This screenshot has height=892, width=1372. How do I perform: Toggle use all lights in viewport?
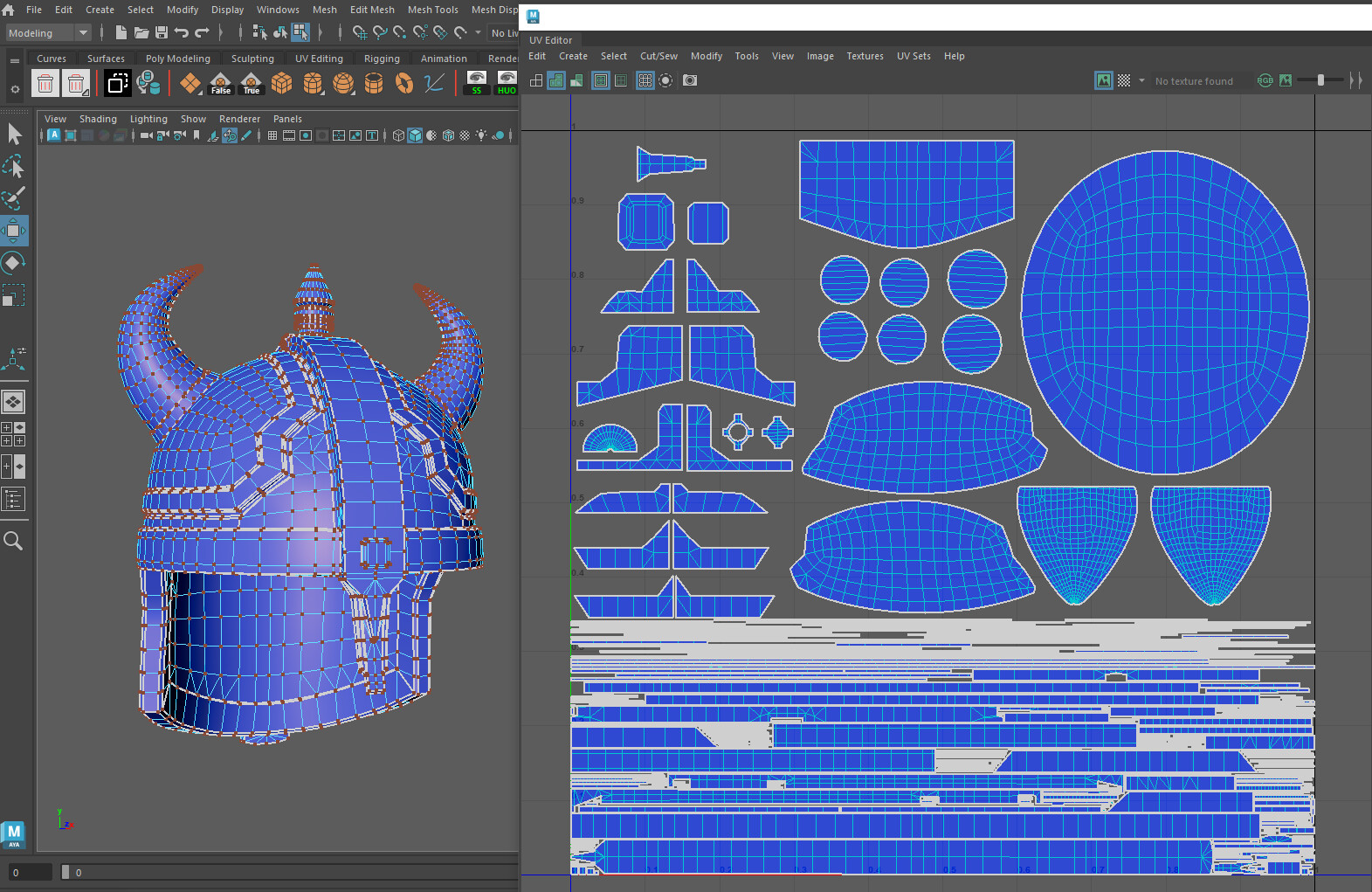481,135
